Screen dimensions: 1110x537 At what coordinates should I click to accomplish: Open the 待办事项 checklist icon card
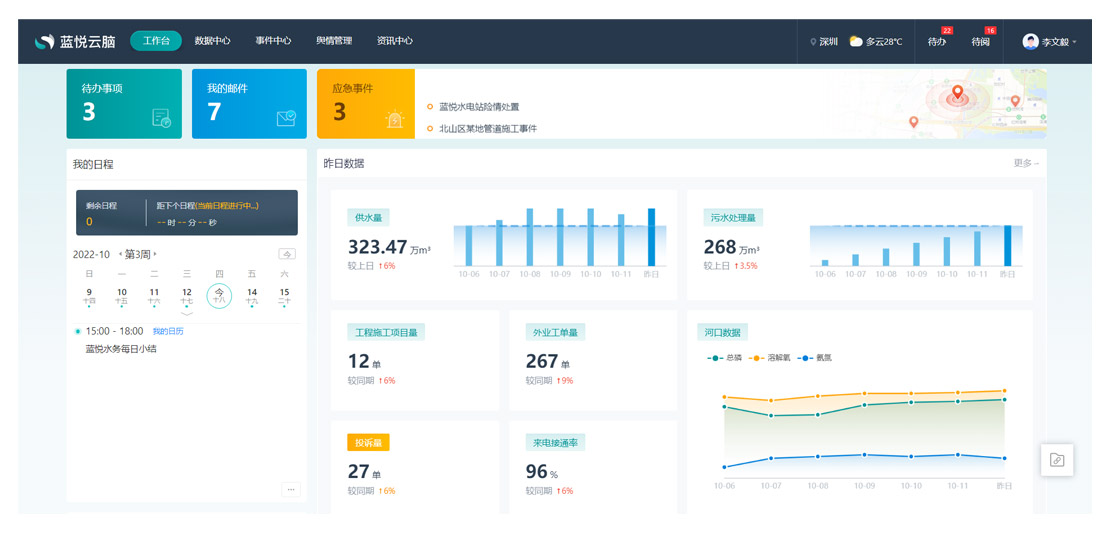coord(161,118)
